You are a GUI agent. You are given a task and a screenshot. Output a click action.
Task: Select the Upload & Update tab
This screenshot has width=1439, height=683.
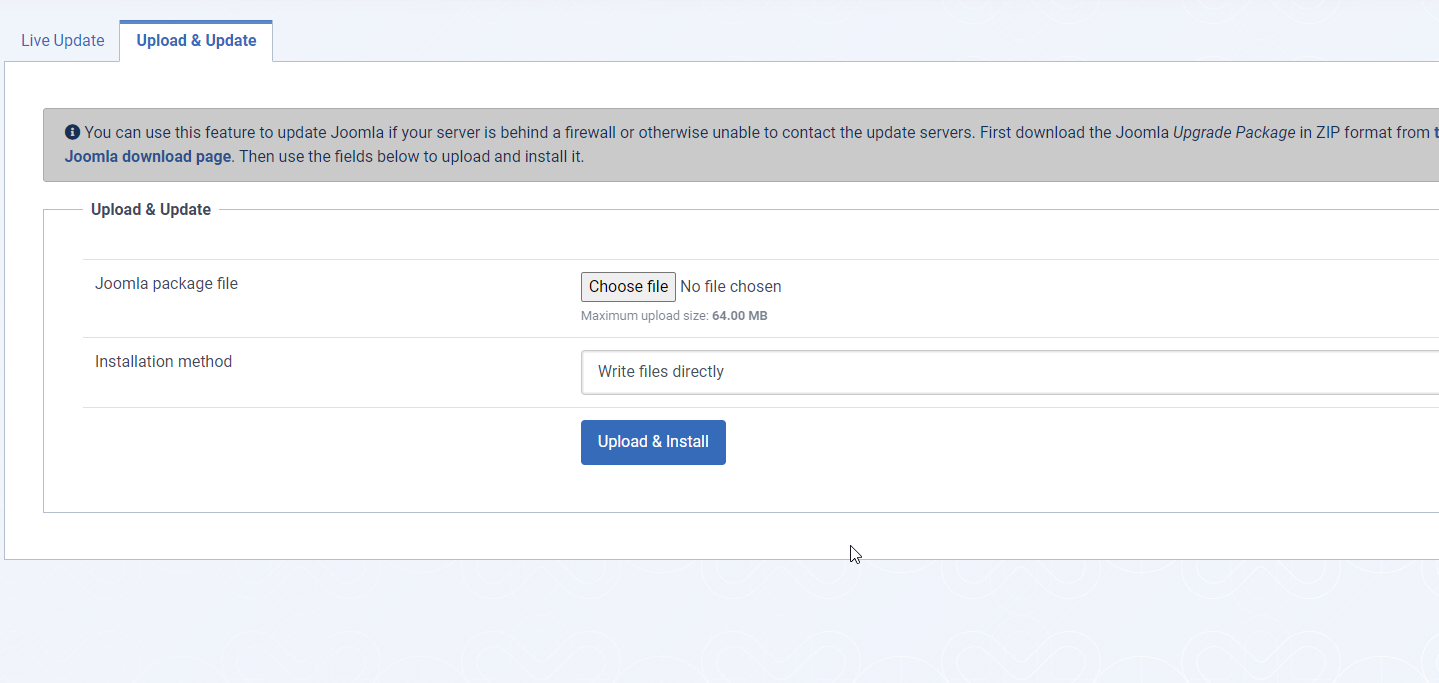pos(196,41)
